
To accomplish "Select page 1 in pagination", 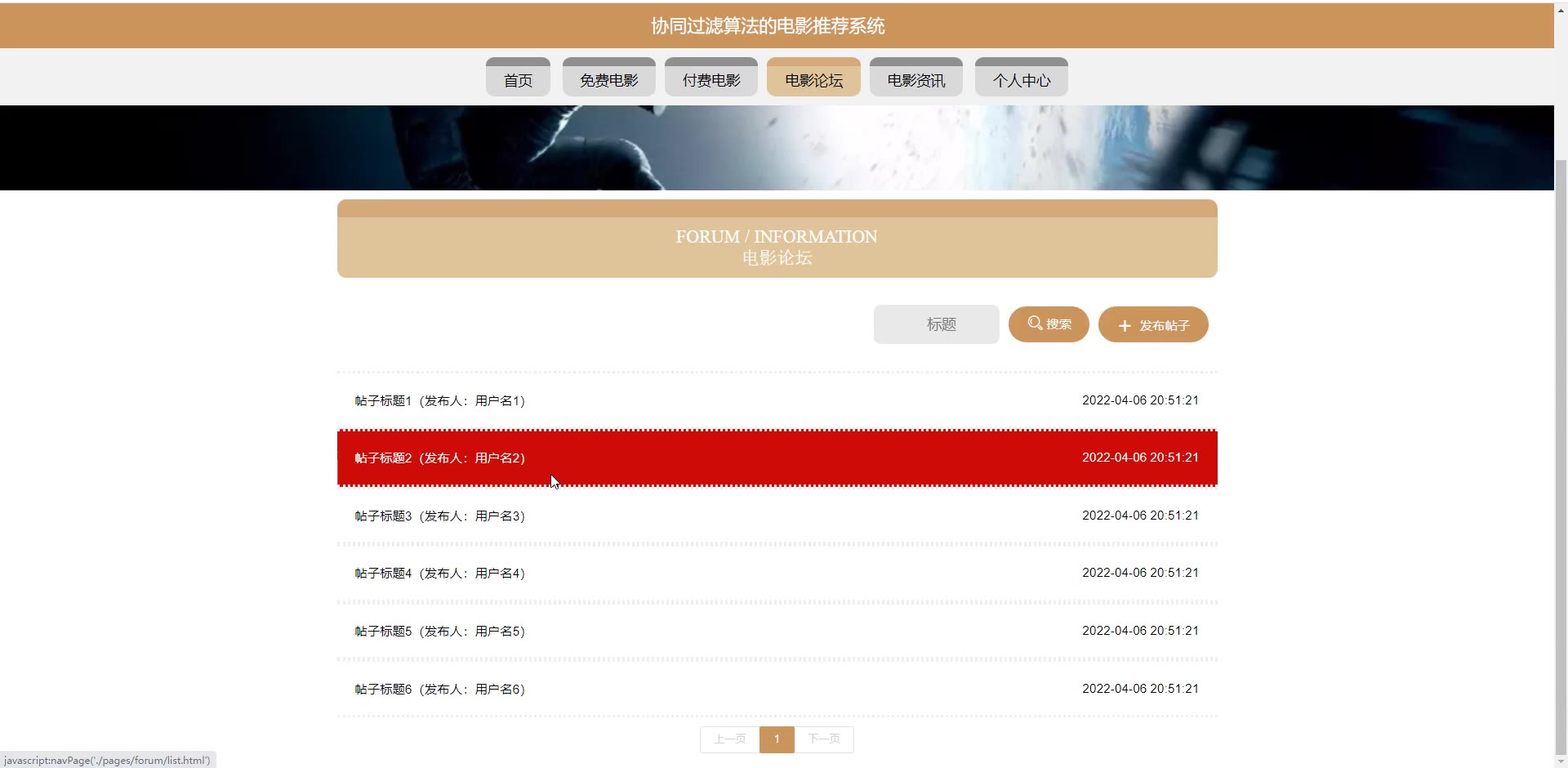I will 777,739.
